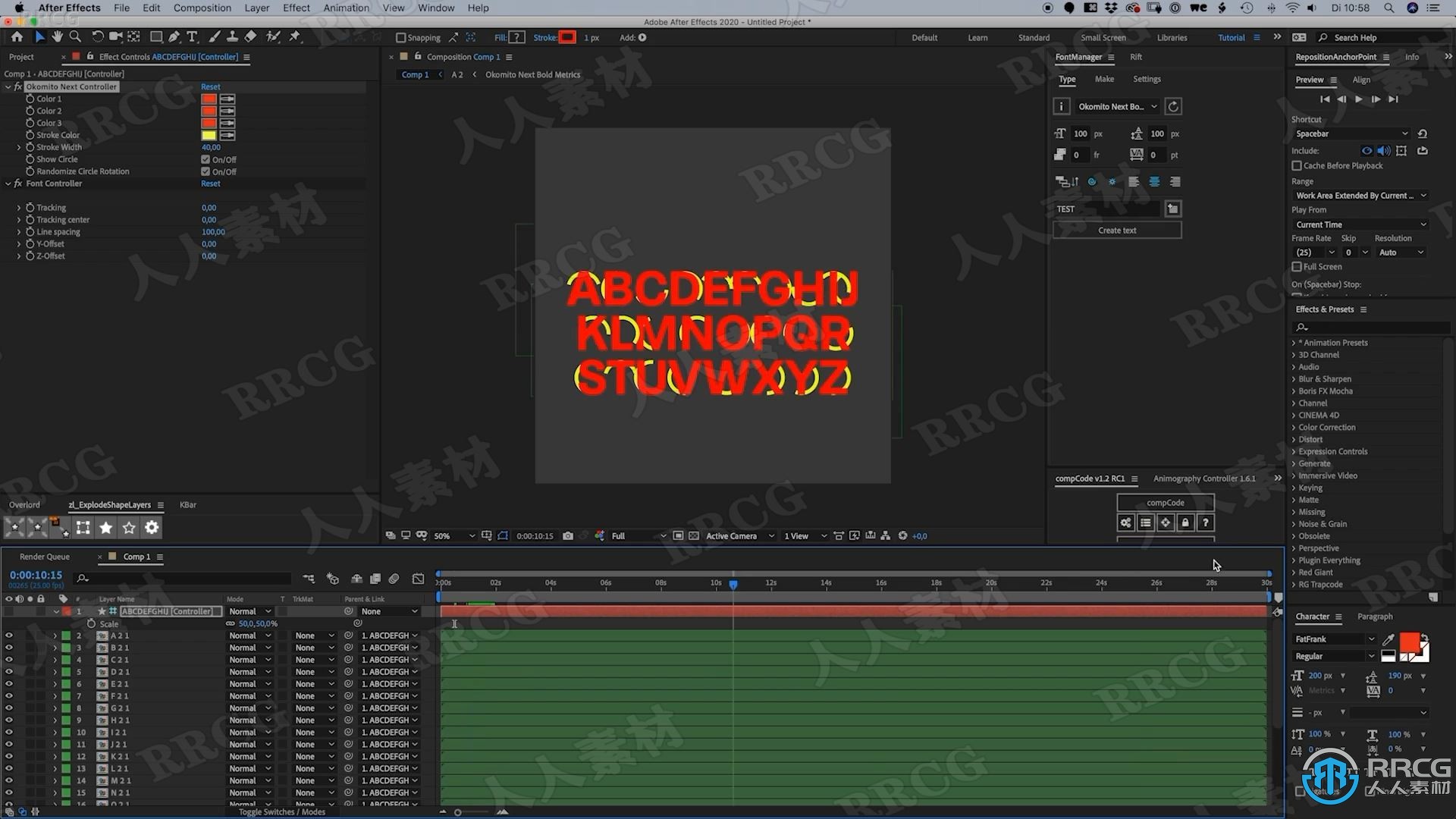Click the Type tool icon
The image size is (1456, 819).
(194, 37)
